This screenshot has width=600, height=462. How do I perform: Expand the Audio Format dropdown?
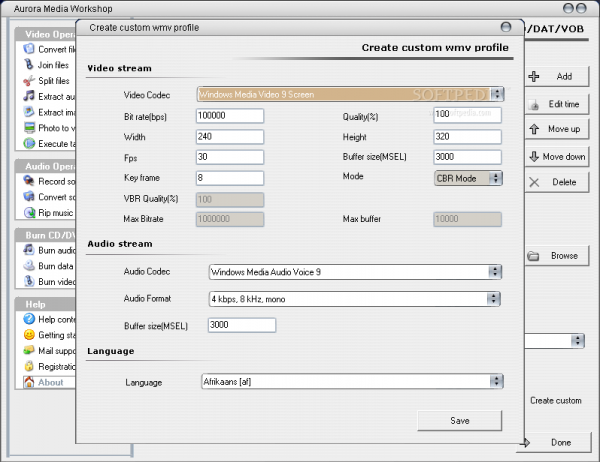pyautogui.click(x=354, y=298)
